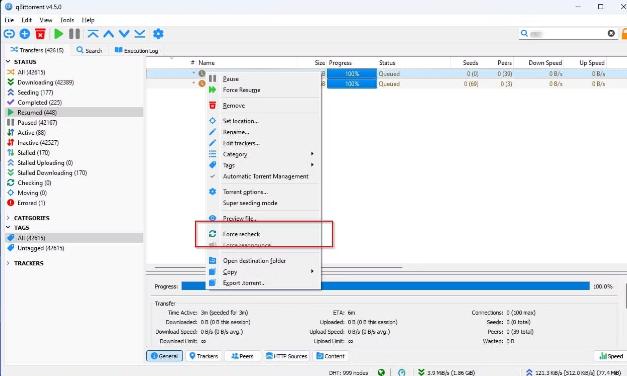The width and height of the screenshot is (627, 376).
Task: Sort by the Seeds column header
Action: point(470,63)
